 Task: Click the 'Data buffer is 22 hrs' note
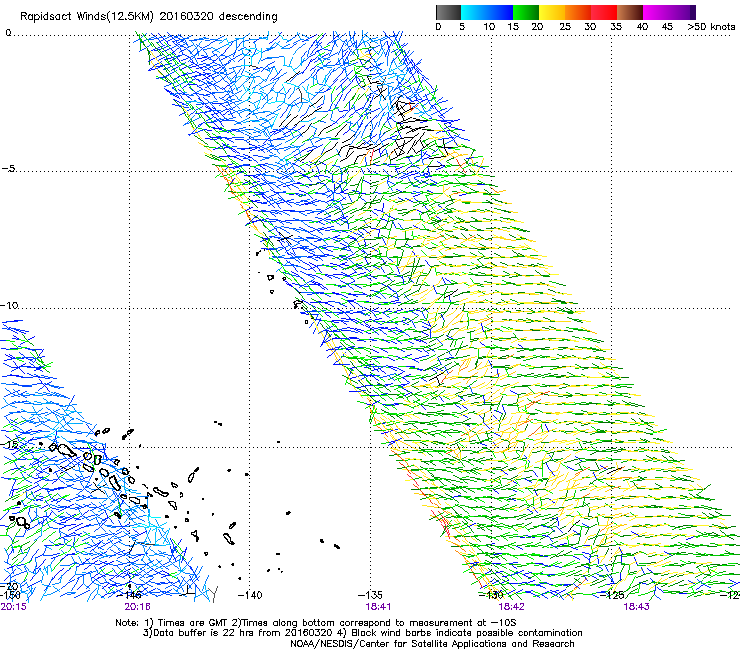[x=362, y=633]
